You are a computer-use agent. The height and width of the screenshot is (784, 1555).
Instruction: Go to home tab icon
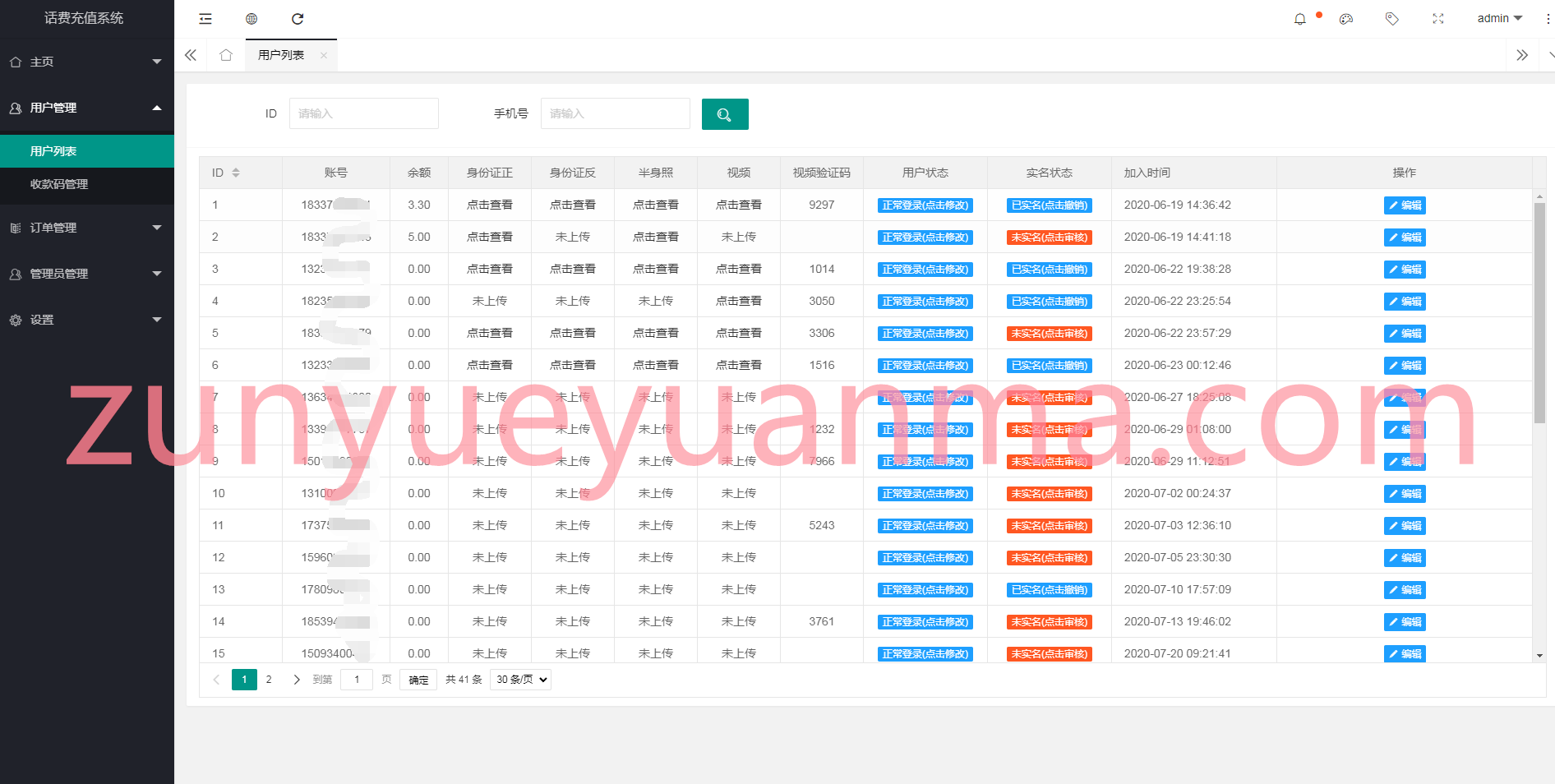pyautogui.click(x=226, y=55)
